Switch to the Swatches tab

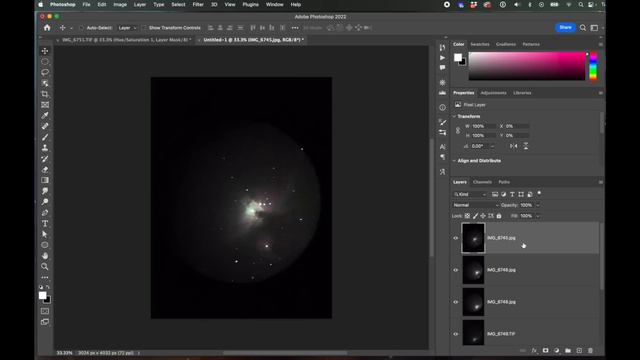(480, 44)
